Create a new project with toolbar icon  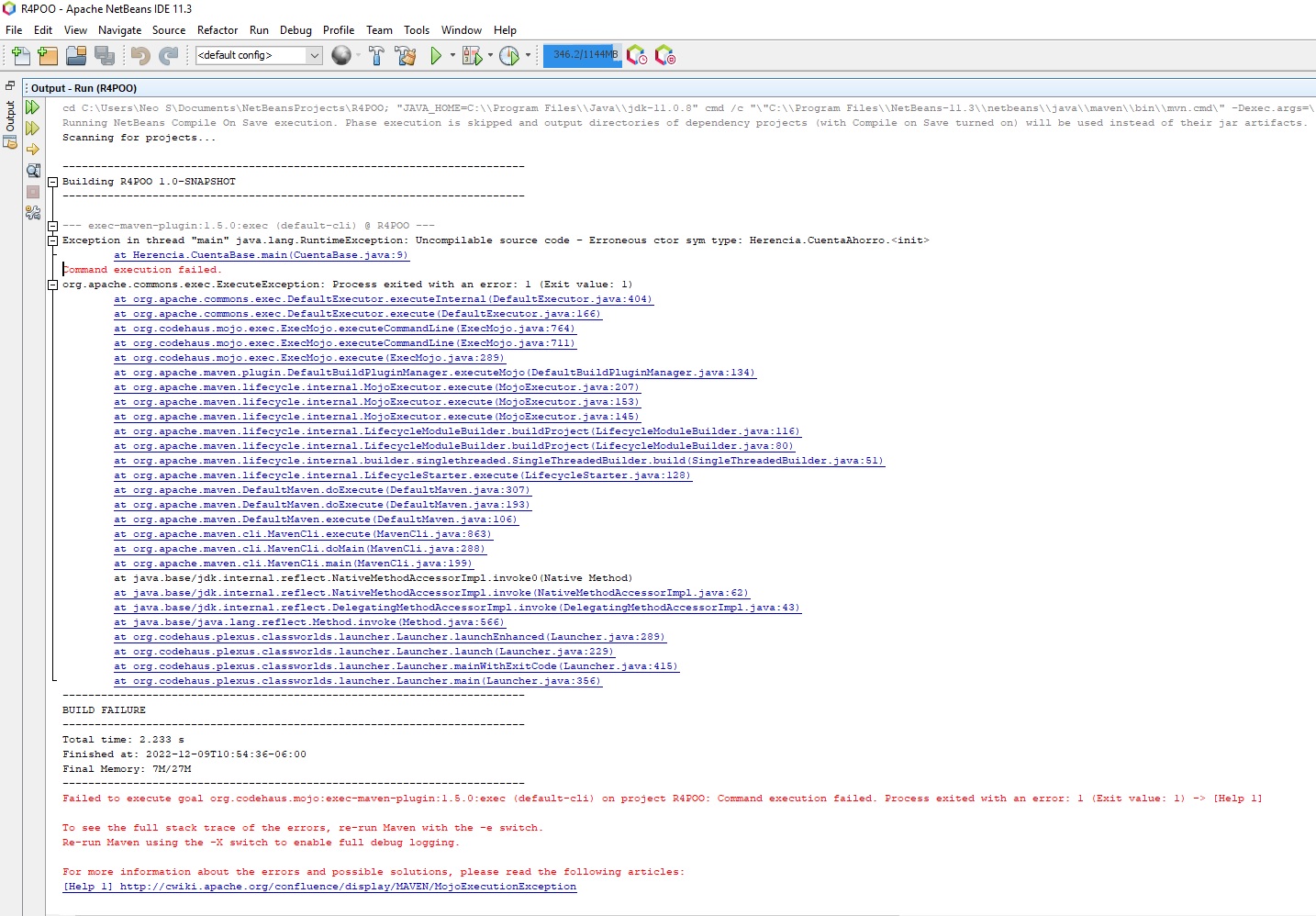[x=48, y=56]
